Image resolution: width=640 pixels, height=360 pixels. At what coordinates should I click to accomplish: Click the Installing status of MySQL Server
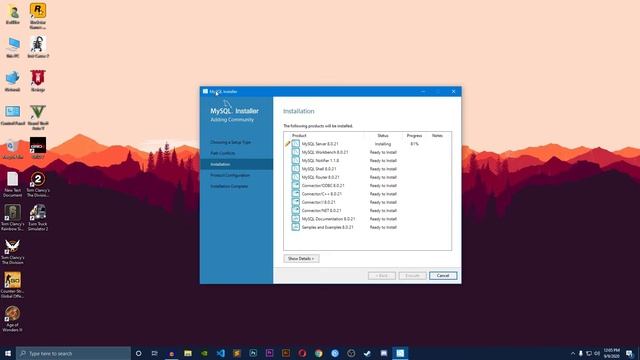[x=383, y=144]
